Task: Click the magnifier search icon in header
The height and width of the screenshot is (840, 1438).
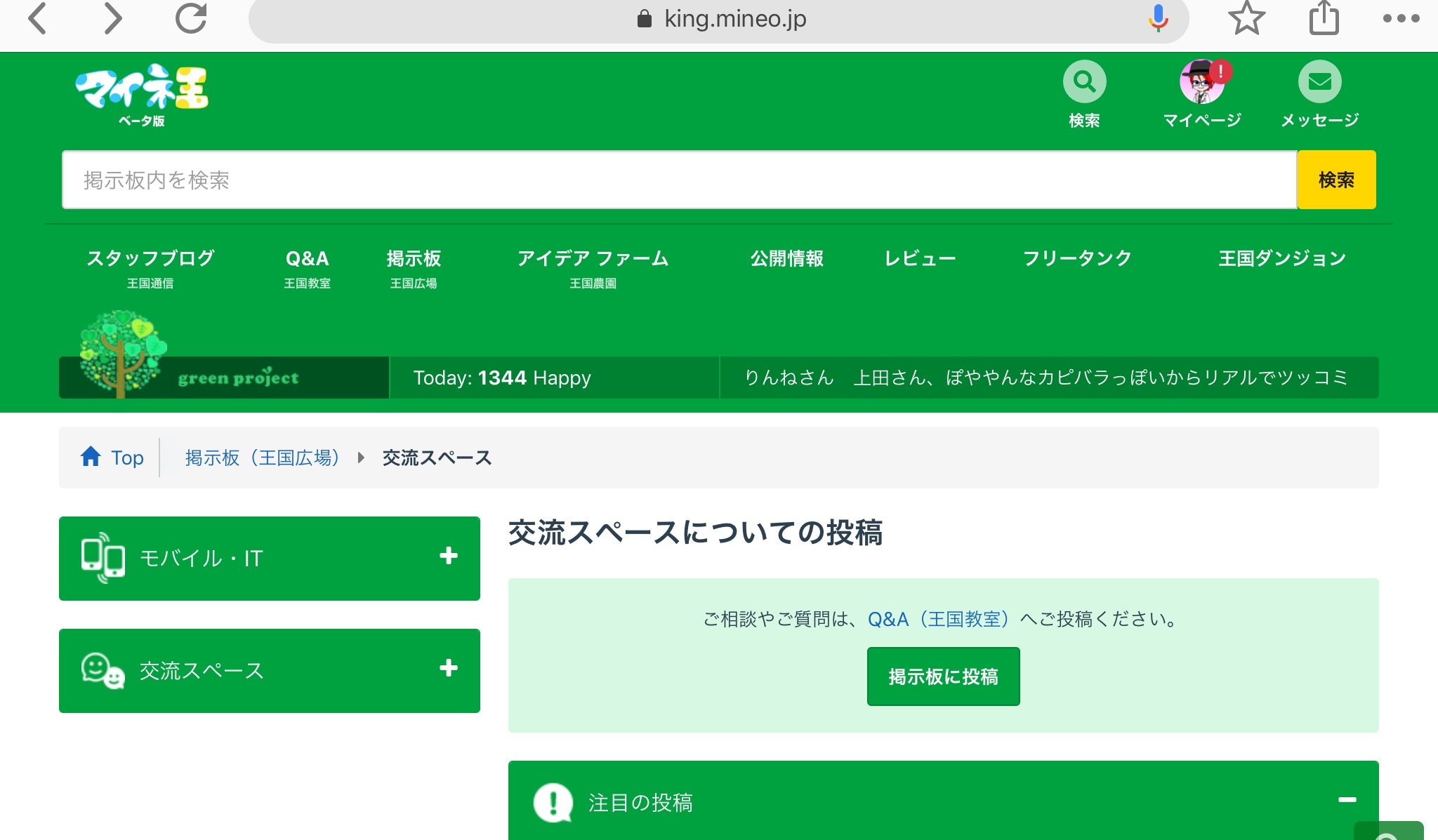Action: 1084,82
